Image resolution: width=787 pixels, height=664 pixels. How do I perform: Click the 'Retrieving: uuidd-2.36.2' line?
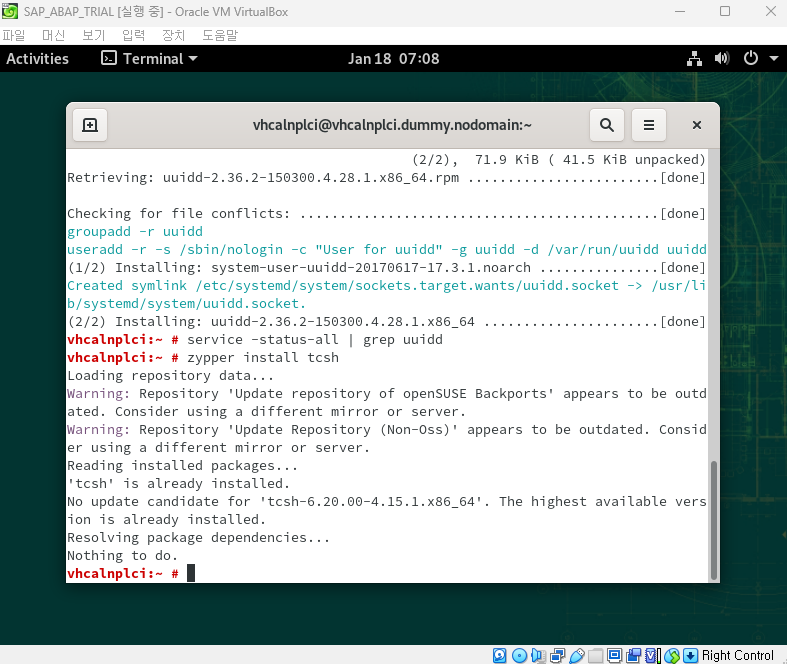(x=386, y=177)
